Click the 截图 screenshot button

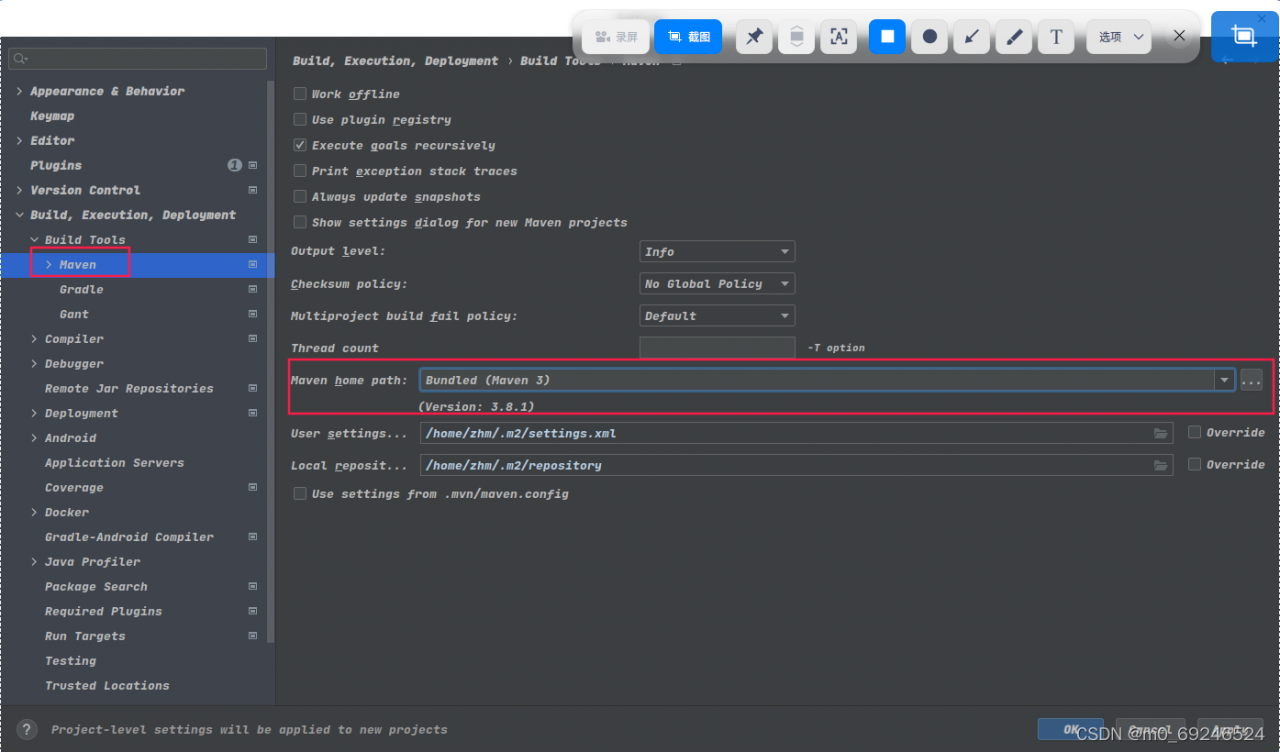pyautogui.click(x=688, y=37)
